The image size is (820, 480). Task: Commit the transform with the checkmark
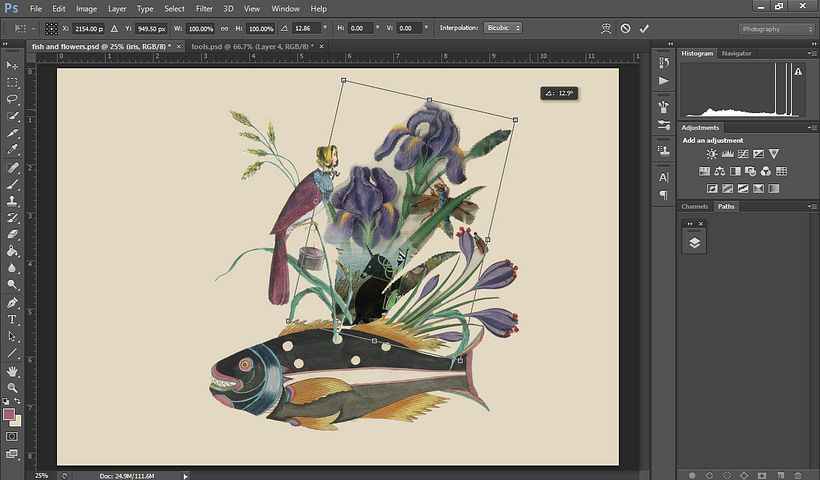[644, 29]
